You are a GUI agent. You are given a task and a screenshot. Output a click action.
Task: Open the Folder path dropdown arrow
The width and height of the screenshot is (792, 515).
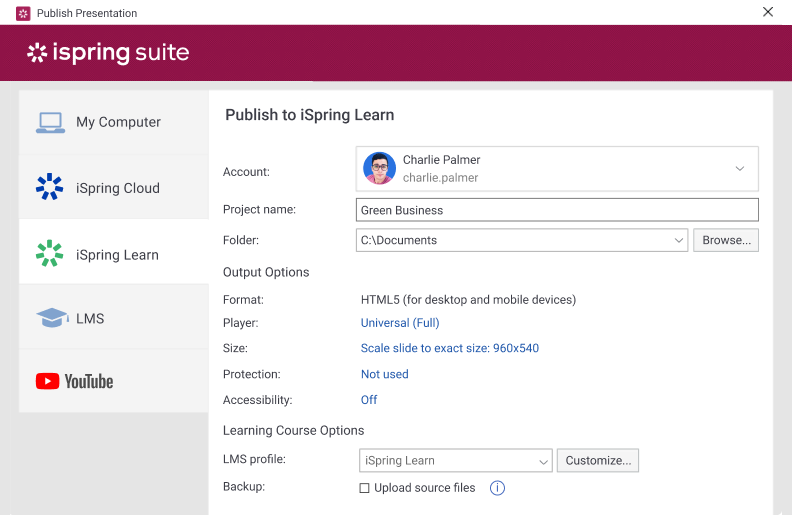tap(678, 240)
